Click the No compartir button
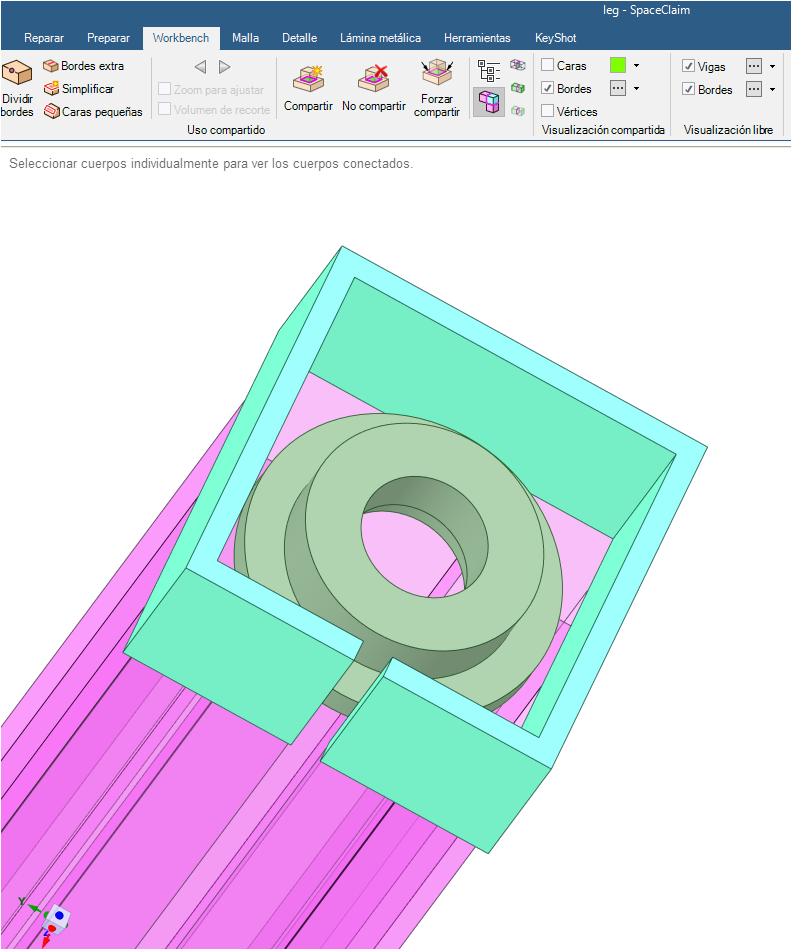Image resolution: width=792 pixels, height=950 pixels. pyautogui.click(x=374, y=88)
